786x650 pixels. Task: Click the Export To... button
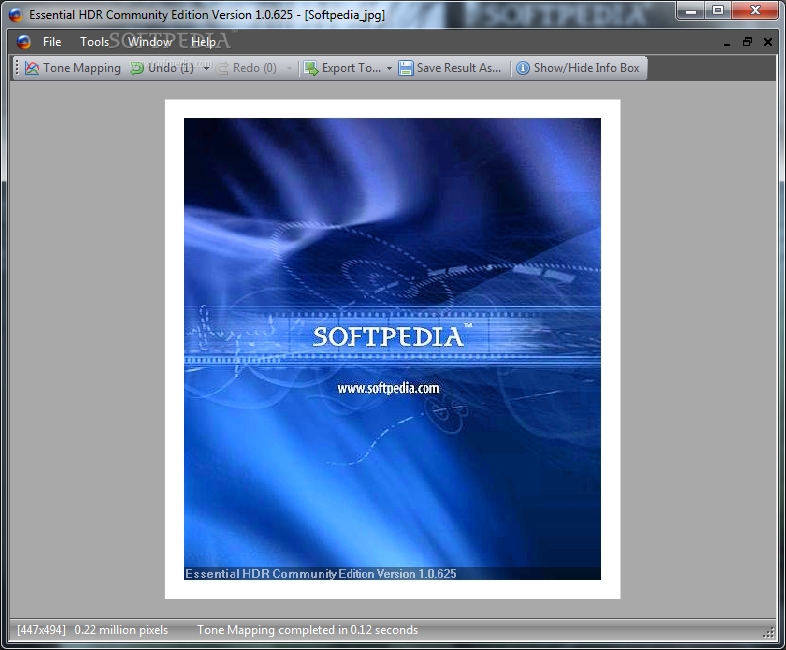[344, 68]
